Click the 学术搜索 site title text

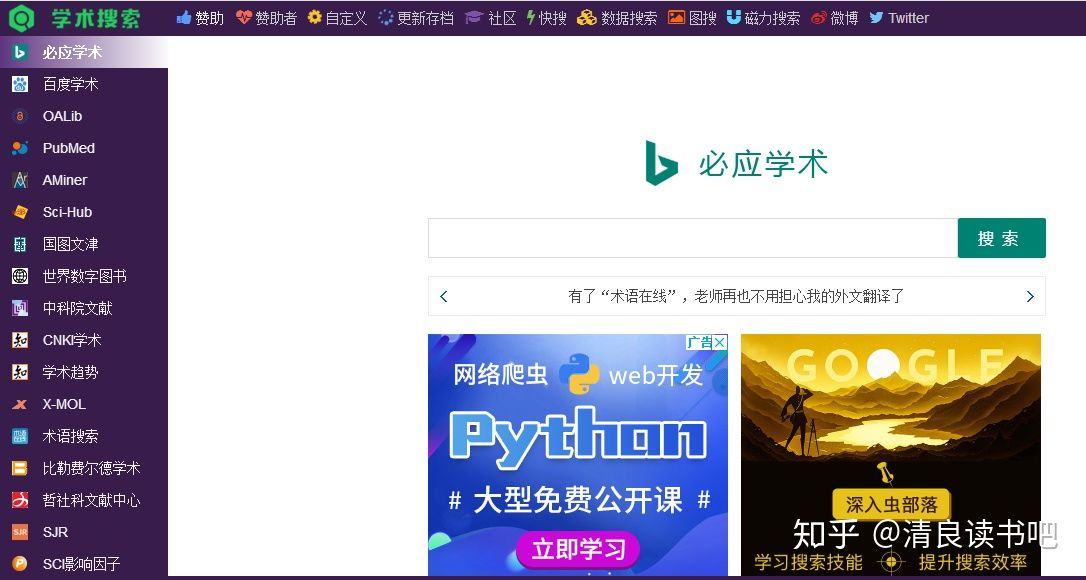click(96, 18)
